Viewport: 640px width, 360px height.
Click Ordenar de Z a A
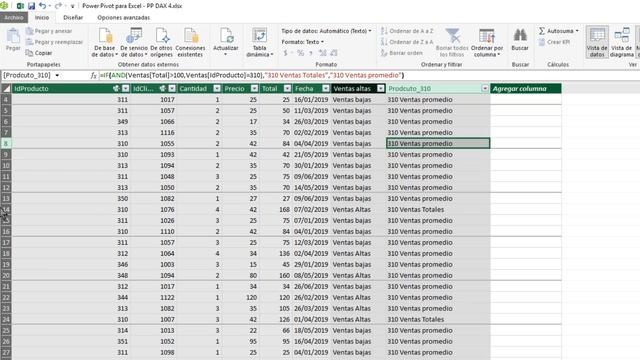(407, 42)
